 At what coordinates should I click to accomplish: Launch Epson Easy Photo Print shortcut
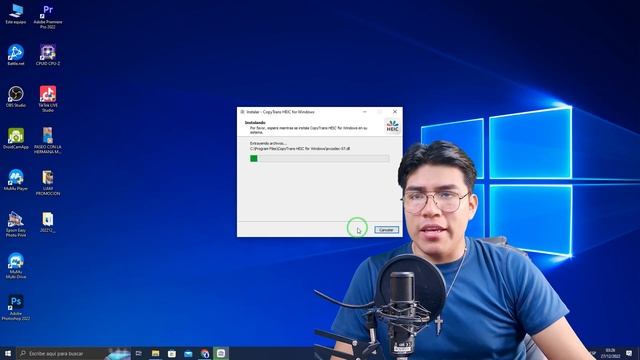click(x=16, y=224)
